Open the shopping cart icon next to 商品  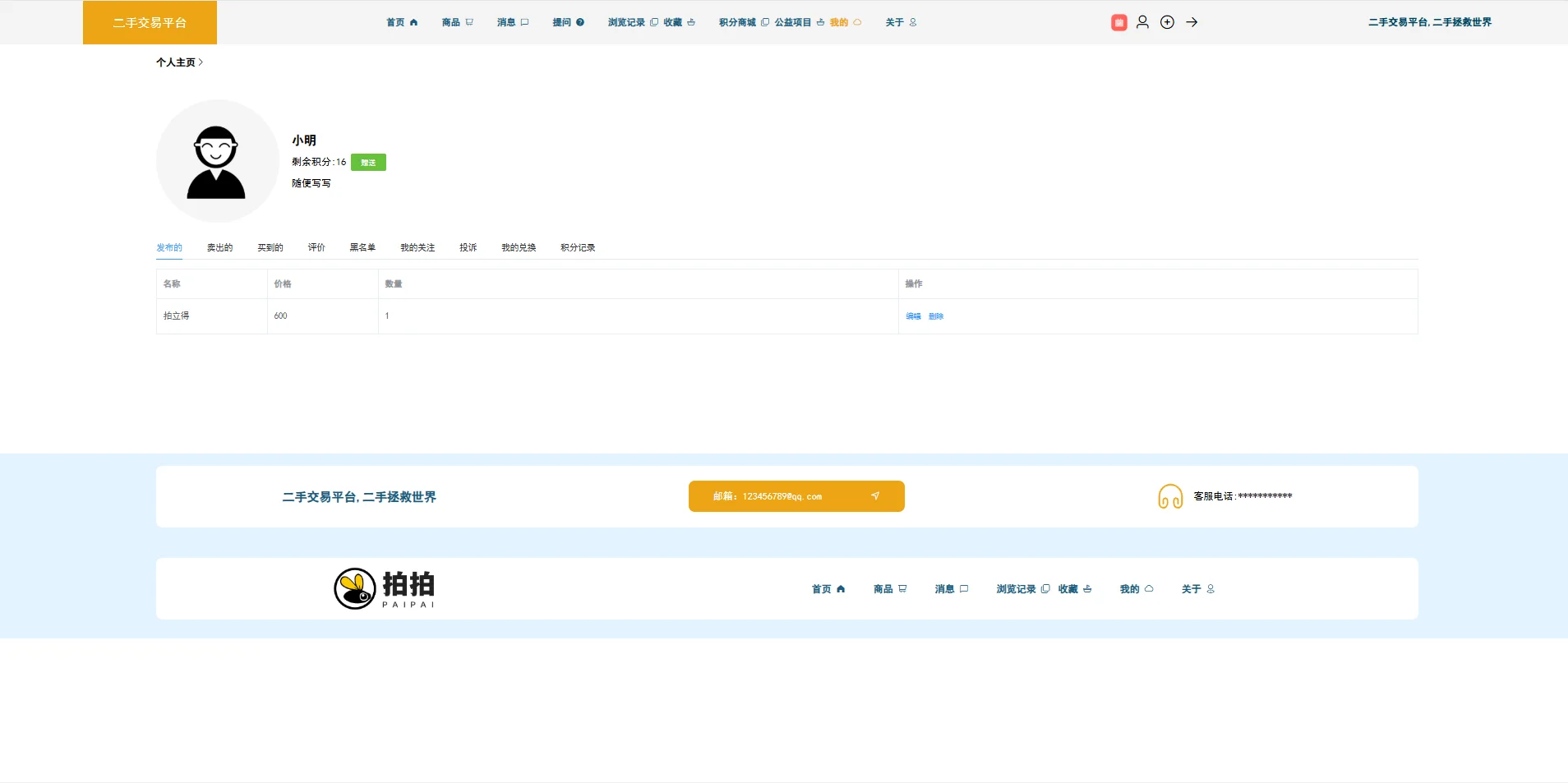point(470,22)
